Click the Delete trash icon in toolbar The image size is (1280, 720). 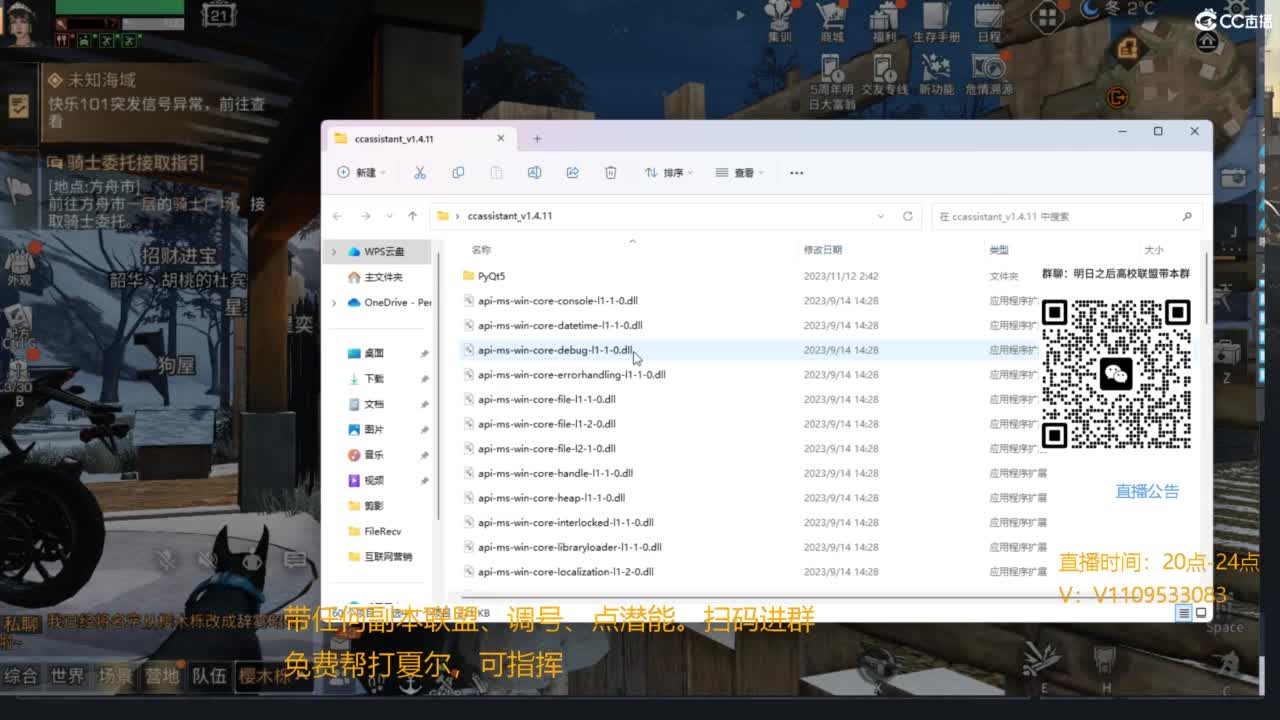[611, 173]
